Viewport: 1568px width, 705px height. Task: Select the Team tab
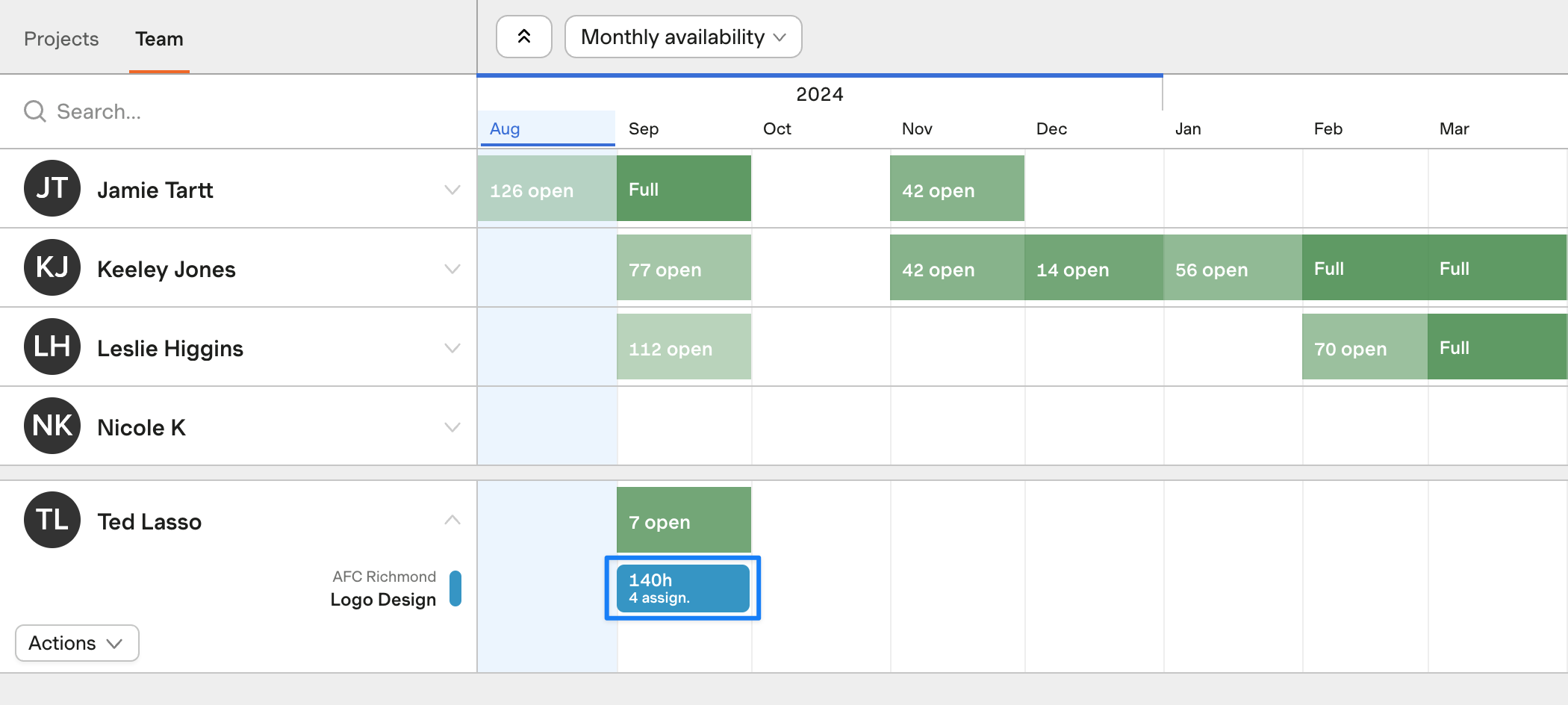(159, 39)
